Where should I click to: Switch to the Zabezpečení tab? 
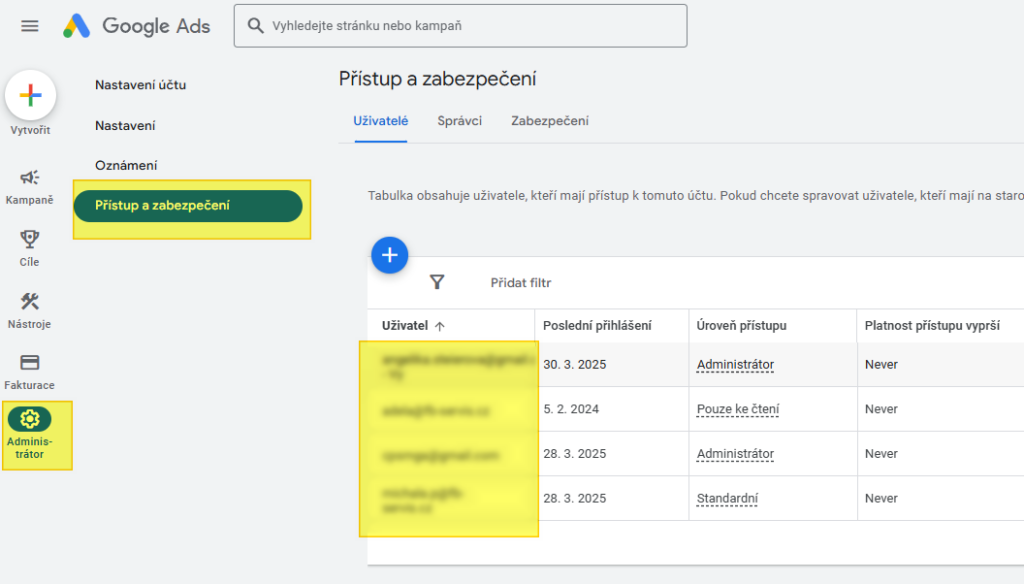click(549, 121)
